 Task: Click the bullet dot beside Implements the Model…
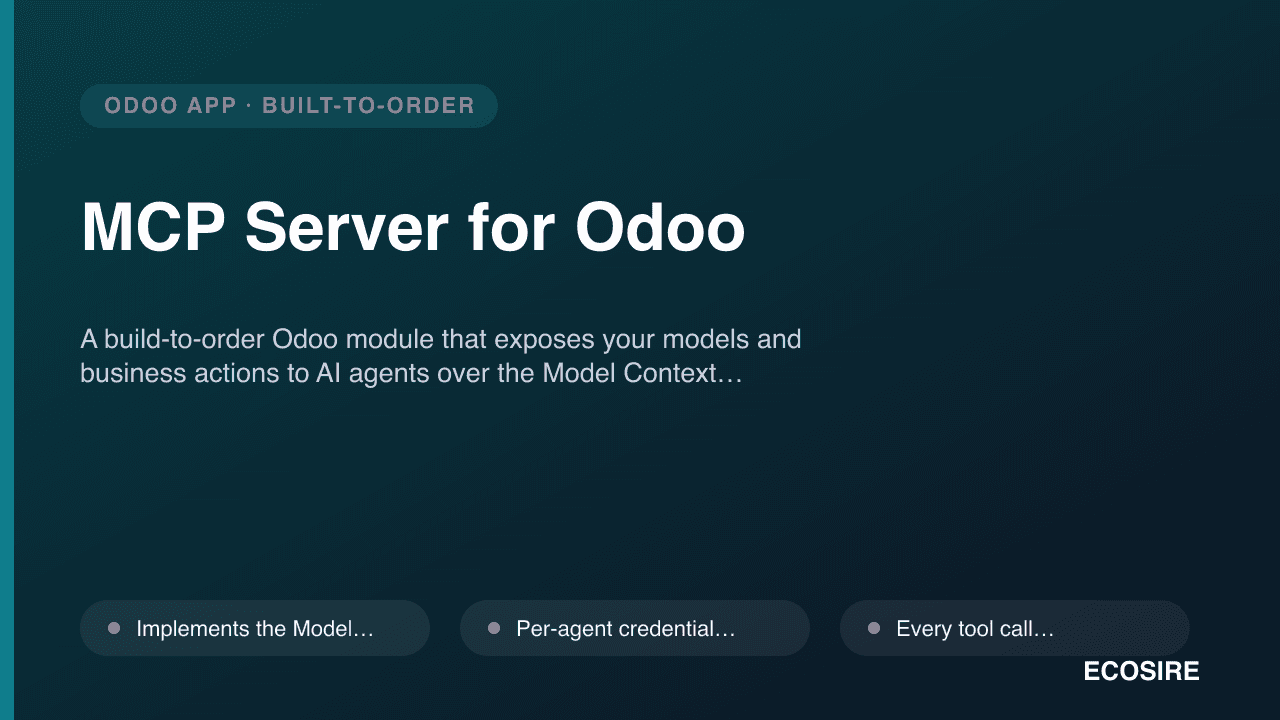(x=114, y=628)
